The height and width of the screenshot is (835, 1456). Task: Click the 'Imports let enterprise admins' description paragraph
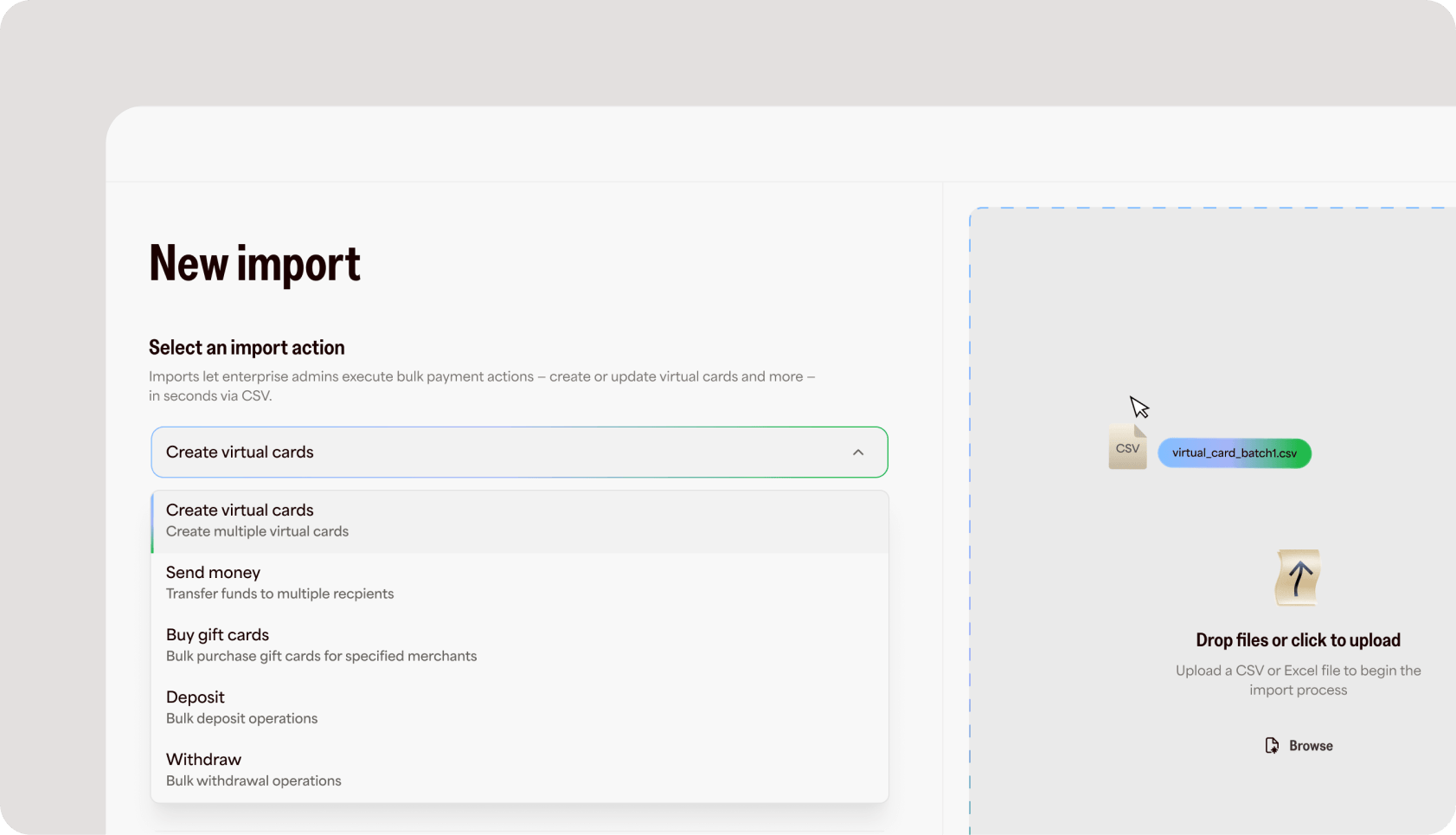click(x=482, y=386)
